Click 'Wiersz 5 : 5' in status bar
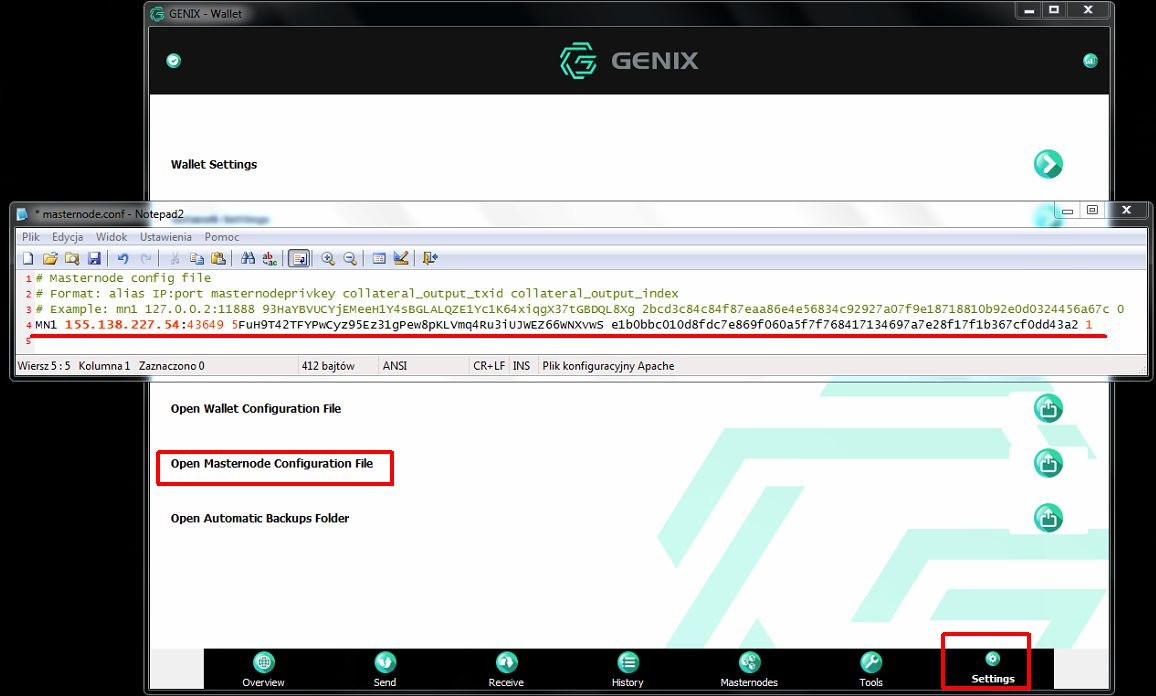Image resolution: width=1156 pixels, height=696 pixels. [43, 366]
